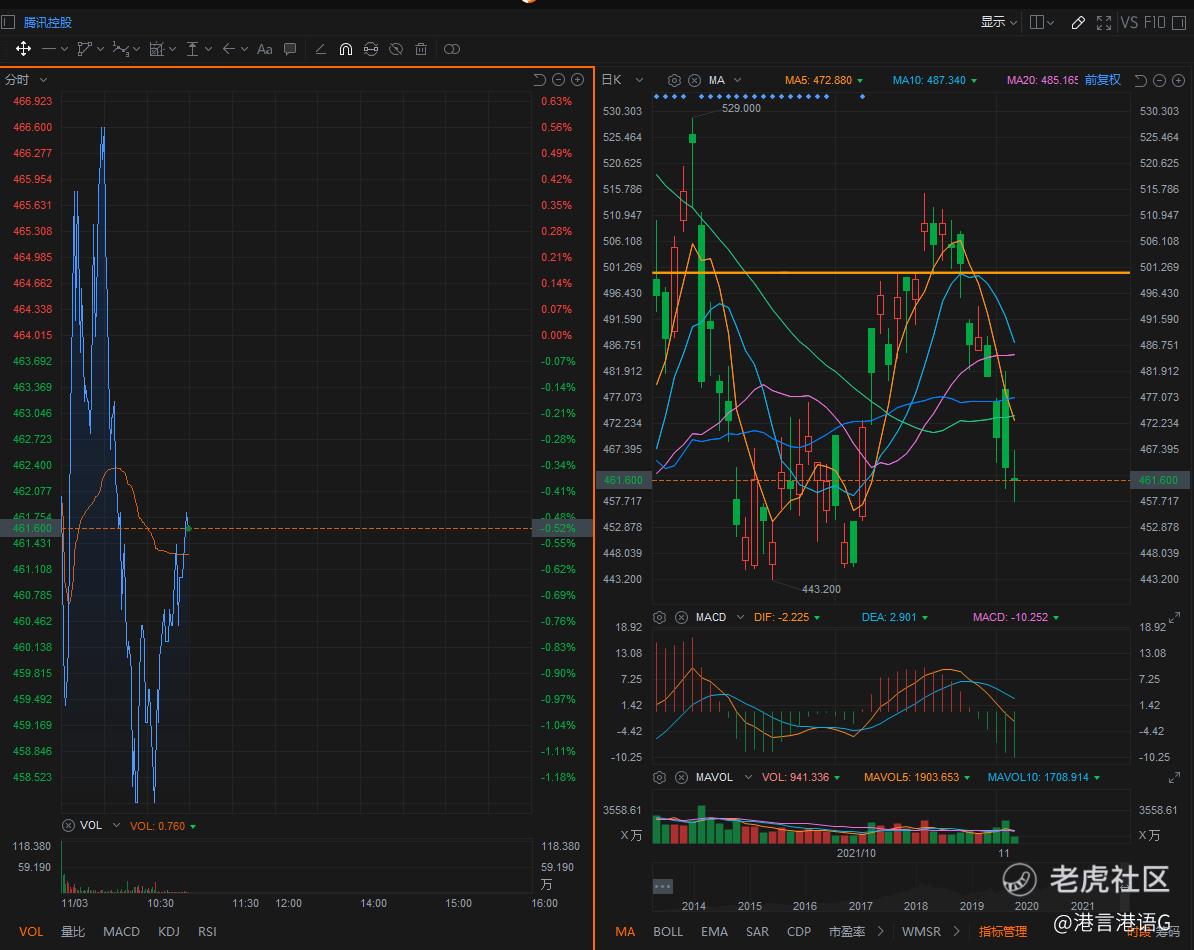Enable the magnet snap tool
1194x950 pixels.
[346, 48]
